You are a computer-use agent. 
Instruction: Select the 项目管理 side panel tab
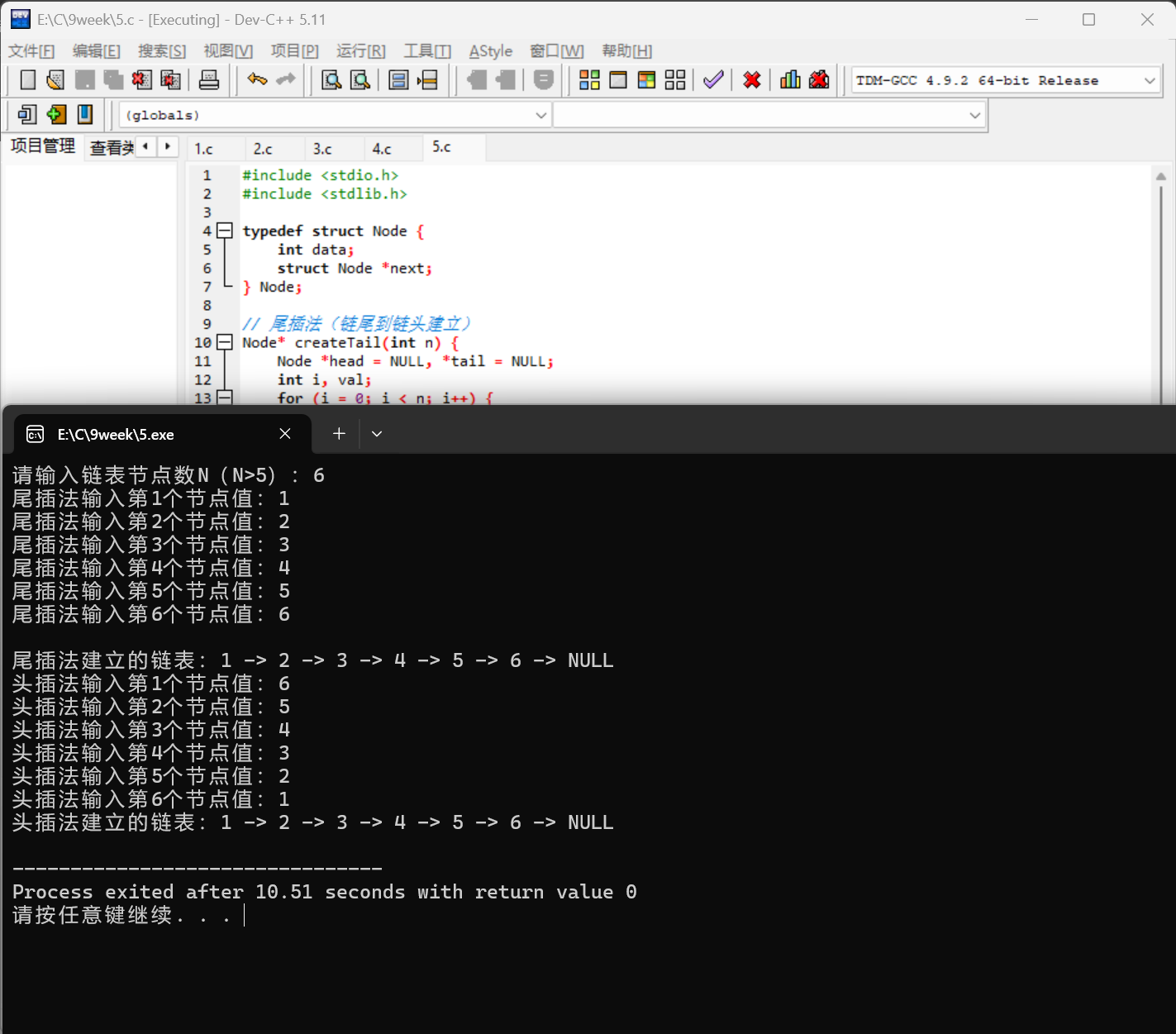43,146
